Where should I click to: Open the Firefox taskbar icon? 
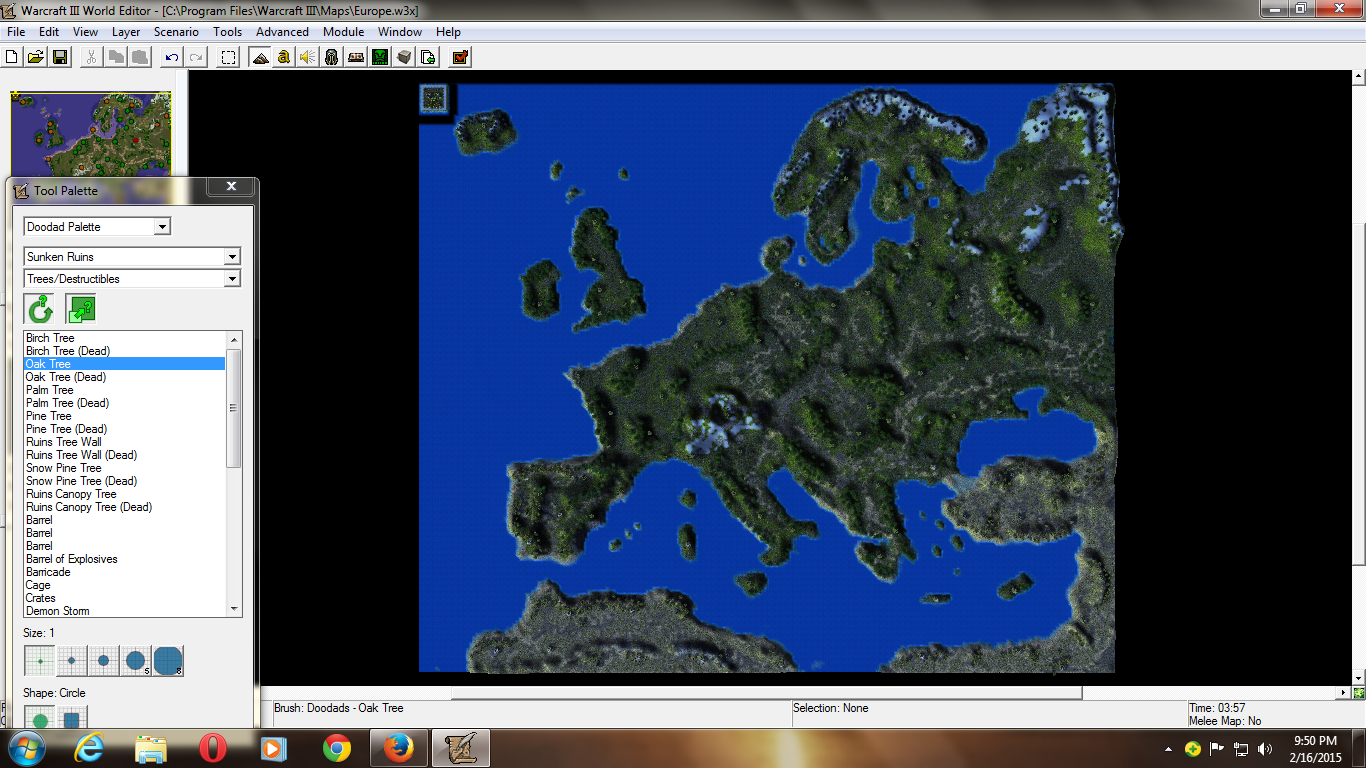[398, 748]
